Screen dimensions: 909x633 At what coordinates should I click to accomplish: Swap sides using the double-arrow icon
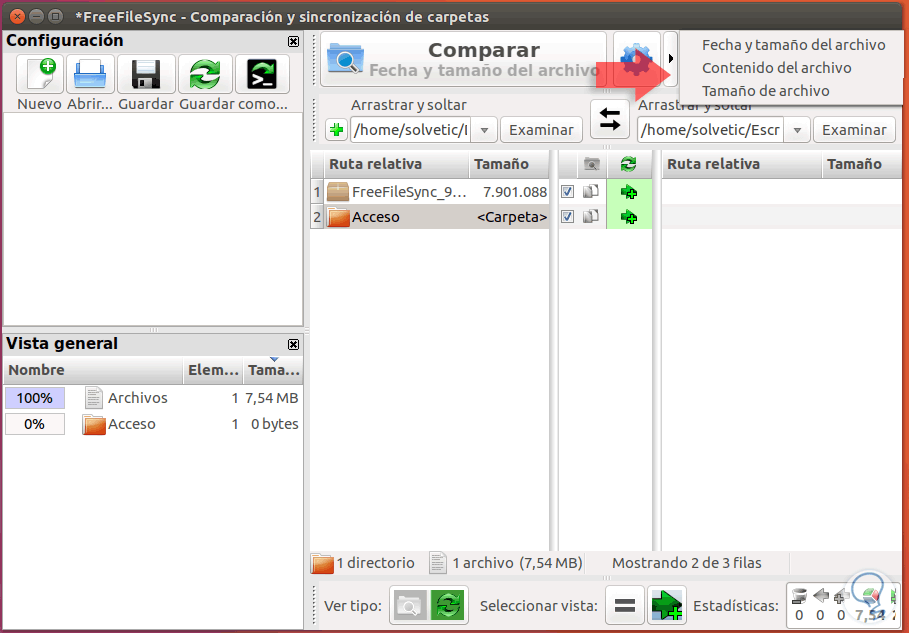pos(609,119)
